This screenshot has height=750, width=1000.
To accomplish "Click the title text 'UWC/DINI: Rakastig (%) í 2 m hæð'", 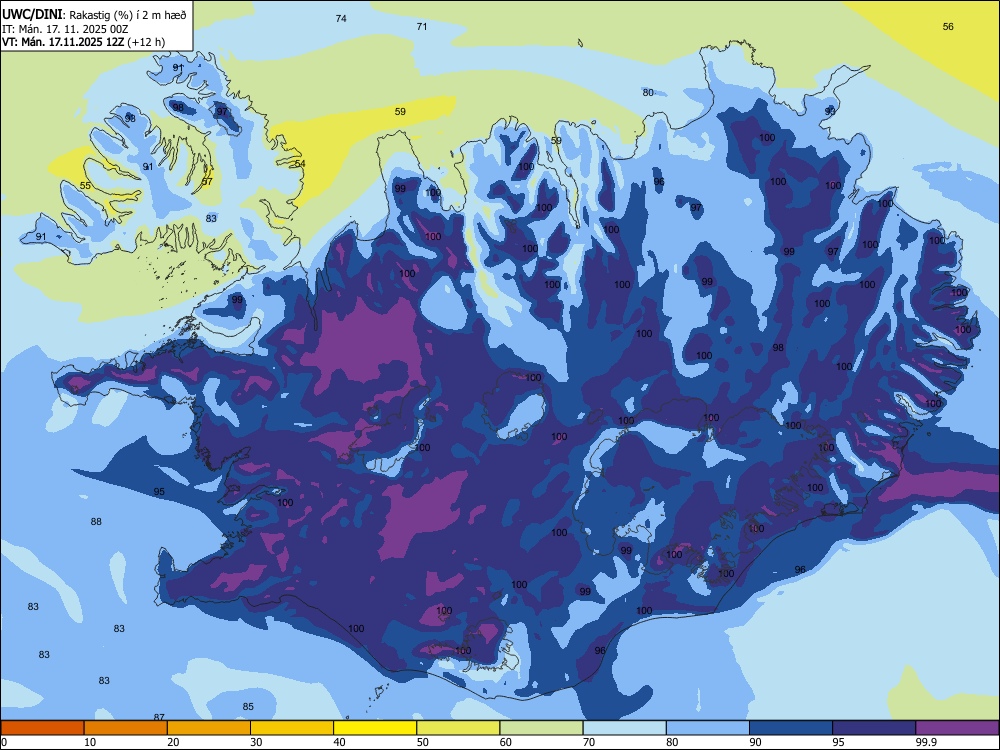I will pos(94,14).
